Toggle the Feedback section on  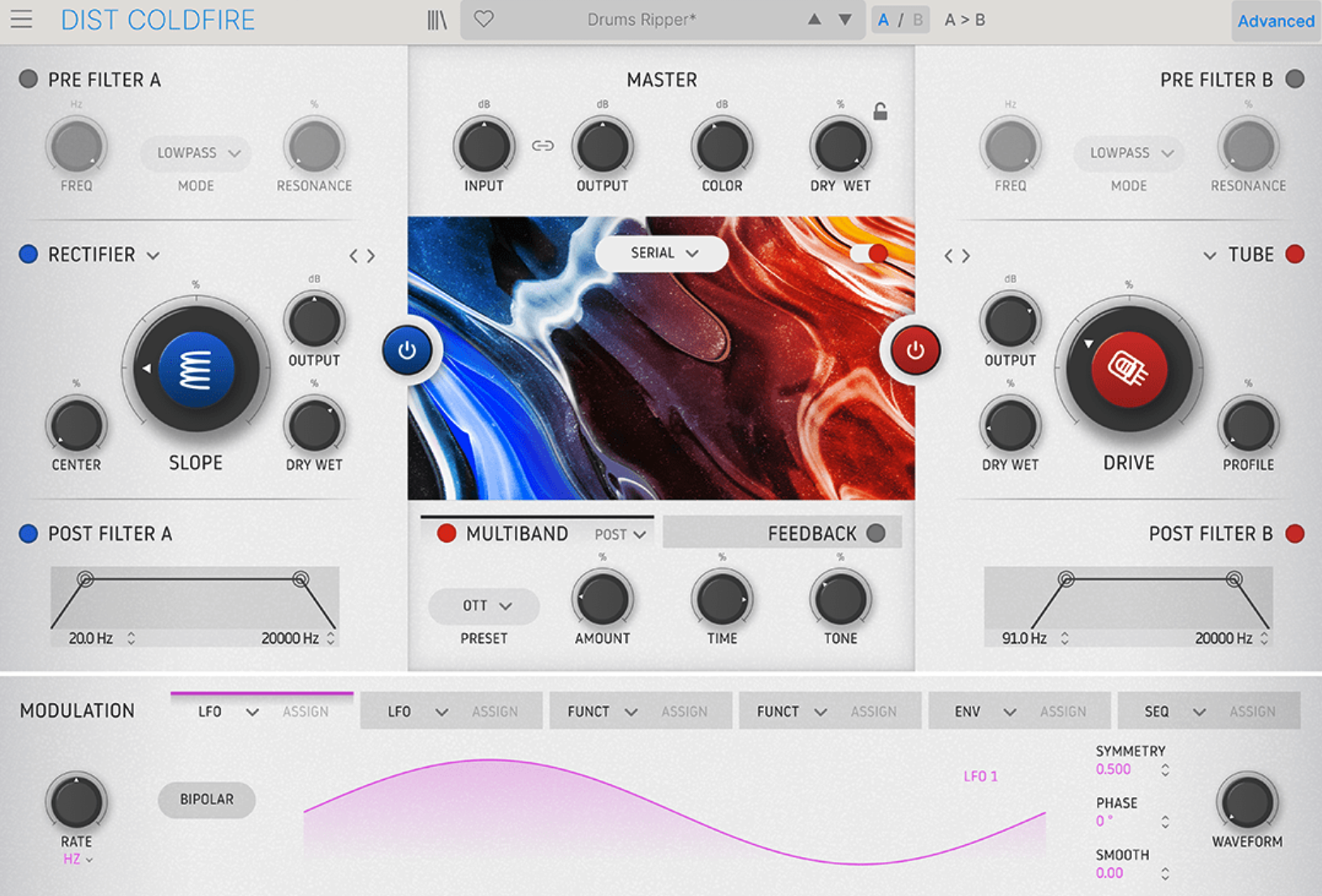coord(875,533)
